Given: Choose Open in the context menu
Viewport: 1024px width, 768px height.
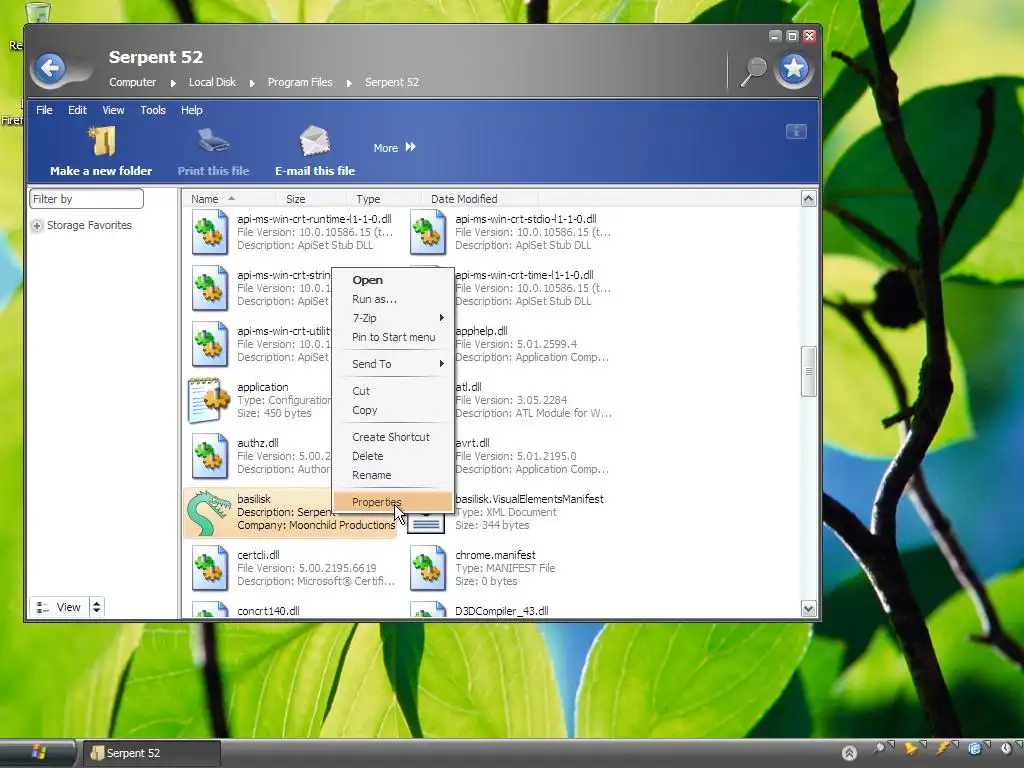Looking at the screenshot, I should (393, 280).
